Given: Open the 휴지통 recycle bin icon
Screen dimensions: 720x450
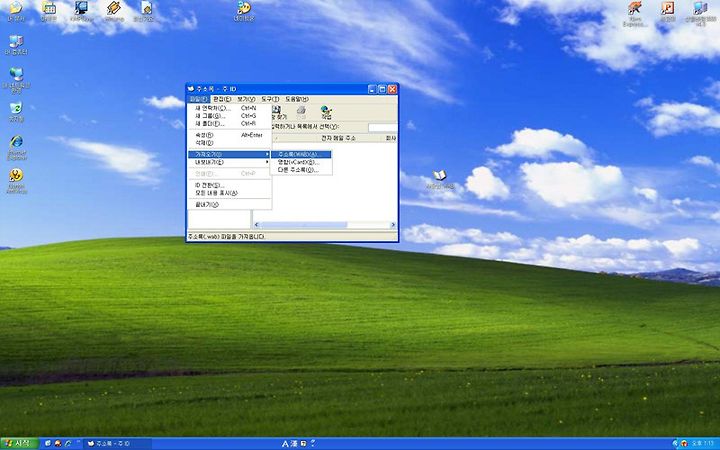Looking at the screenshot, I should (16, 112).
